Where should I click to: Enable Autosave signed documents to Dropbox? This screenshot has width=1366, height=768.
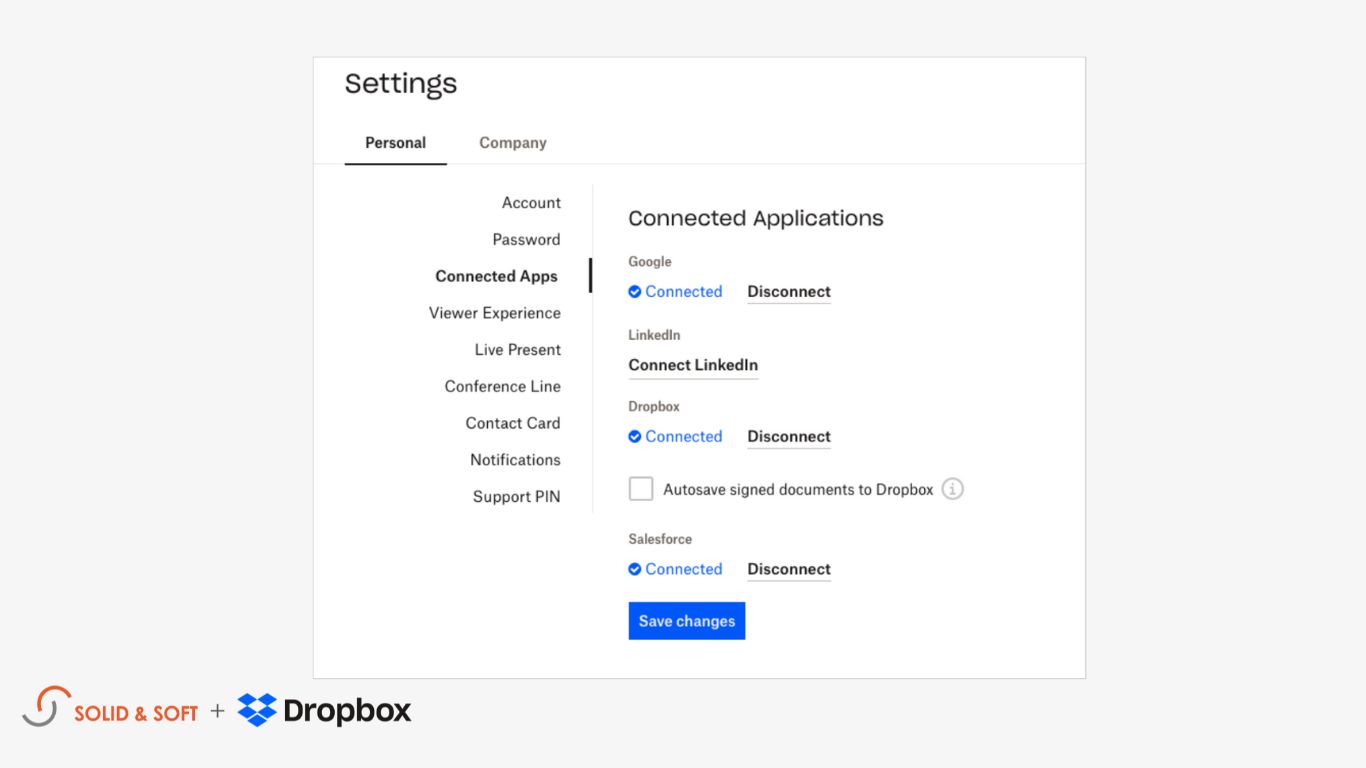(x=641, y=488)
